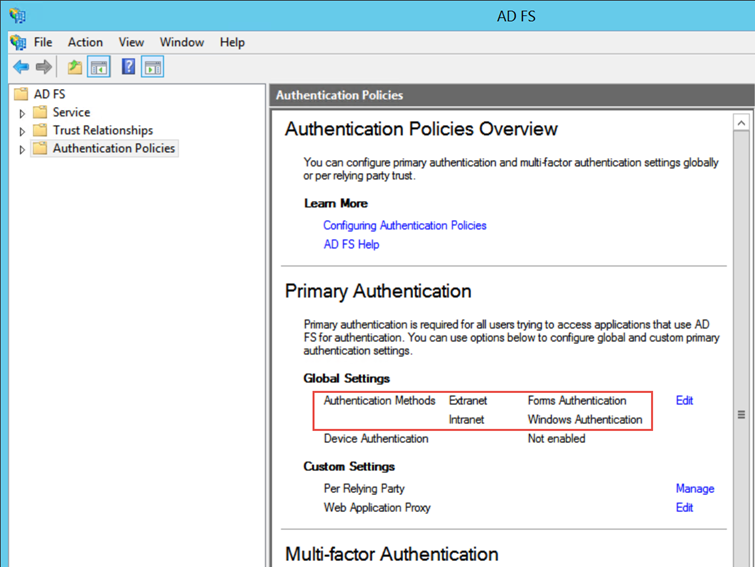Click the 'Per Relying Party' label

[x=364, y=489]
